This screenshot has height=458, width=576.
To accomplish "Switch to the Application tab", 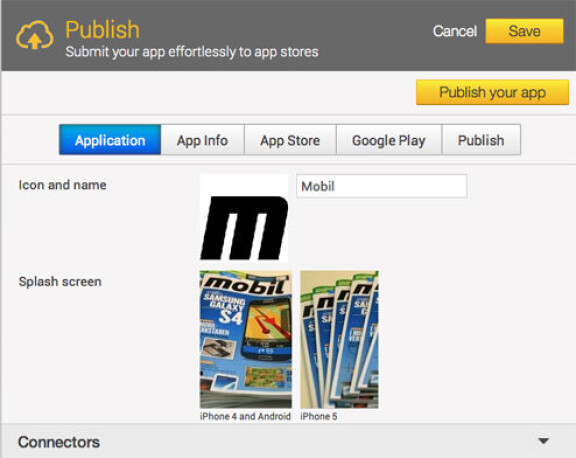I will pyautogui.click(x=110, y=140).
